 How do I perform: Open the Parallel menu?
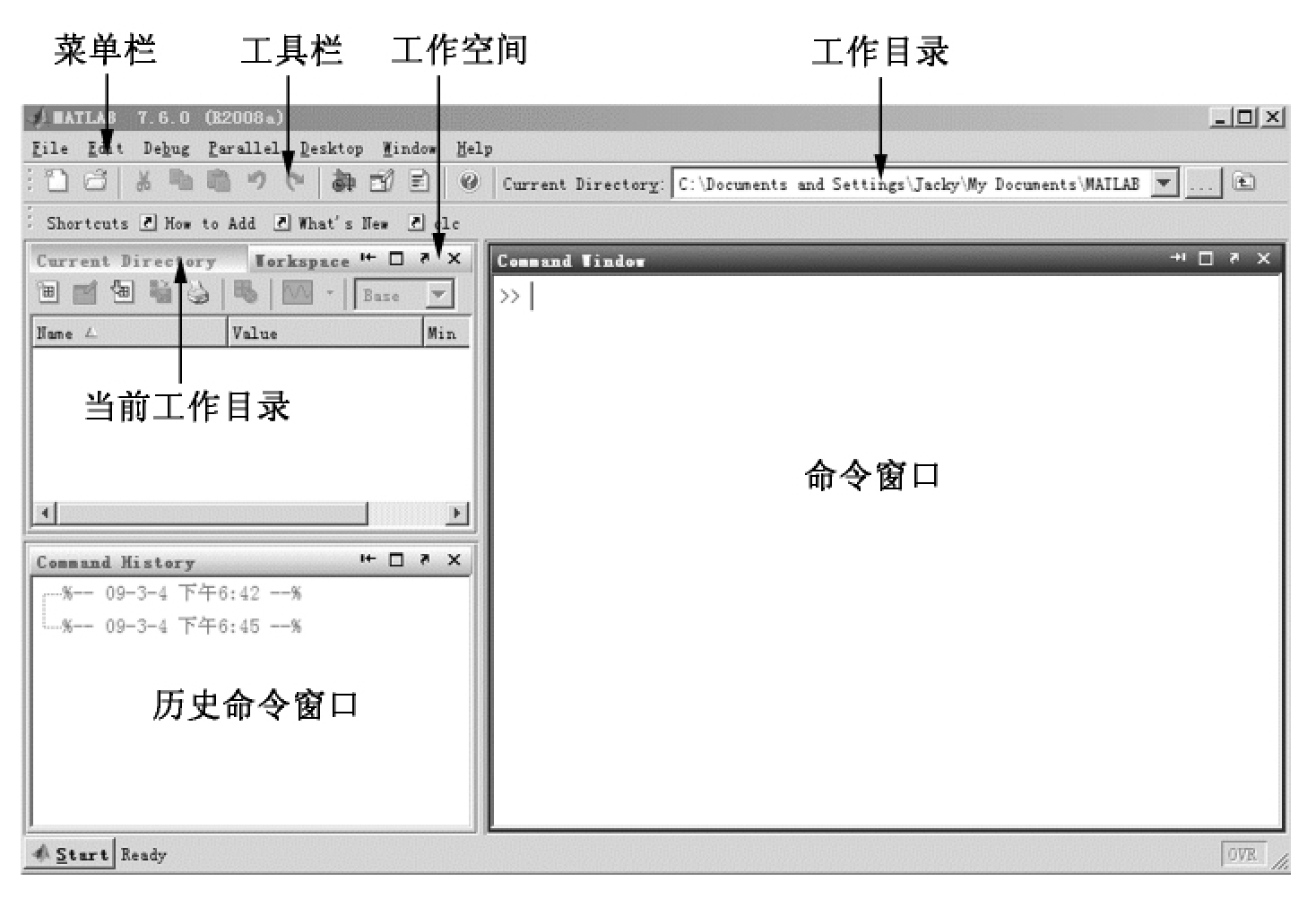tap(244, 149)
